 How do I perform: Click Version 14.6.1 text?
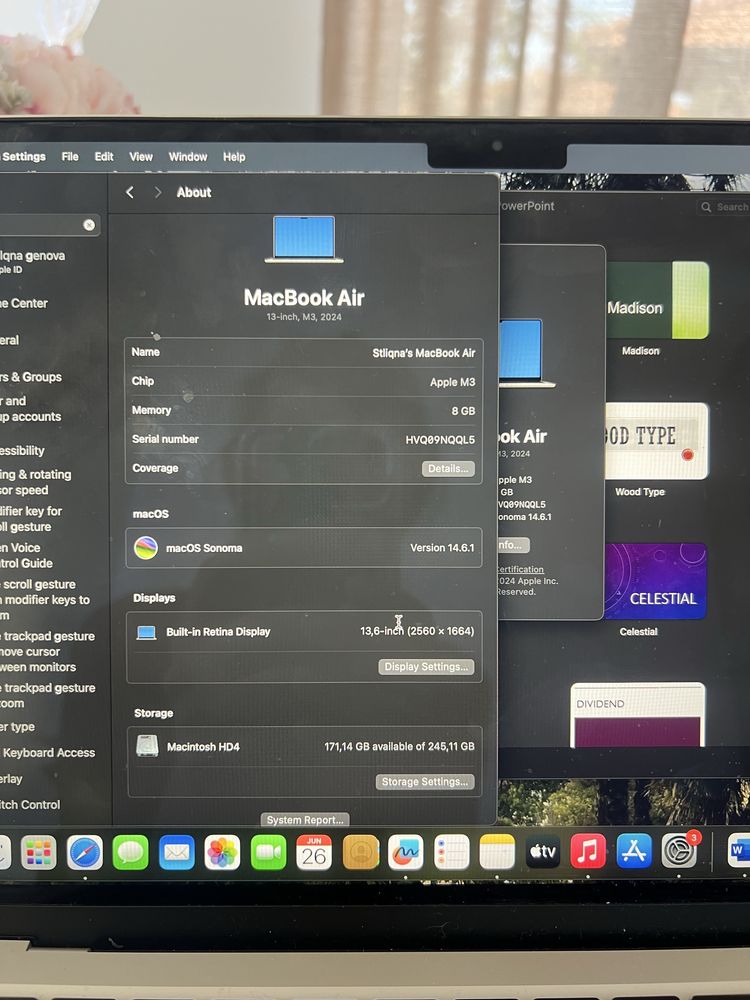coord(442,548)
